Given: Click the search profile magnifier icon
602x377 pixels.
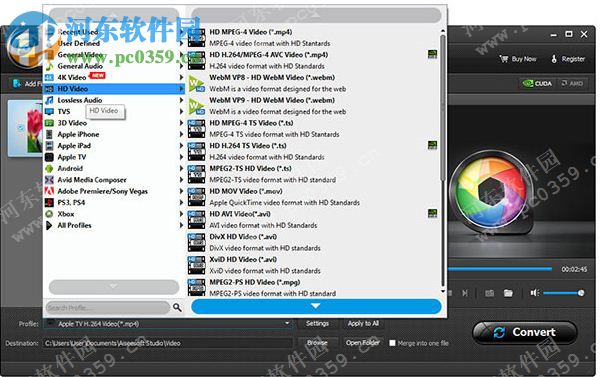Looking at the screenshot, I should pos(177,307).
